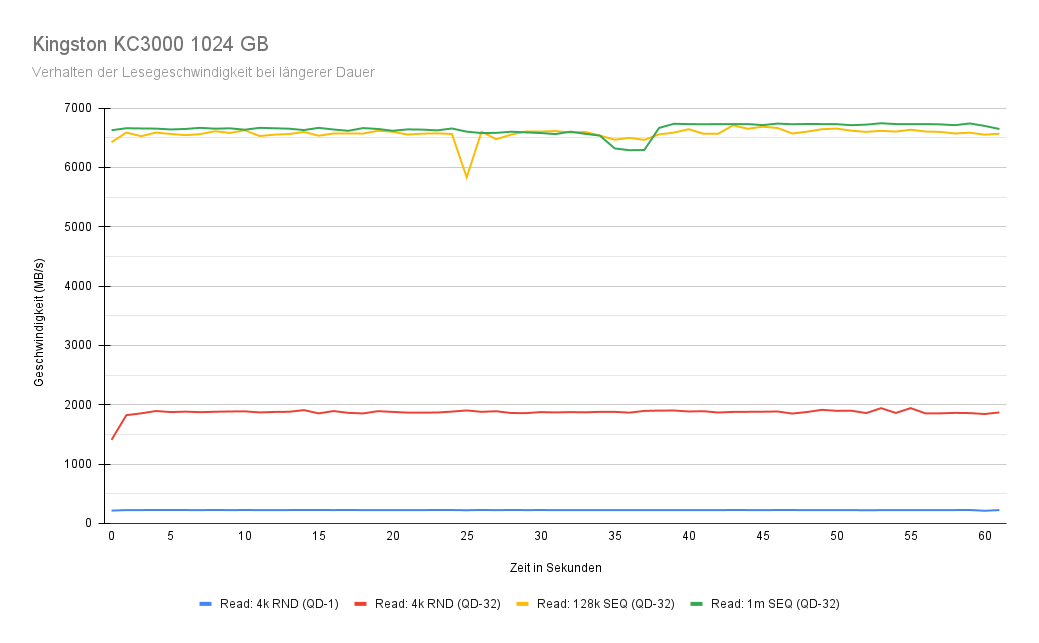
Task: Click the 7000 label on the y-axis
Action: coord(76,108)
